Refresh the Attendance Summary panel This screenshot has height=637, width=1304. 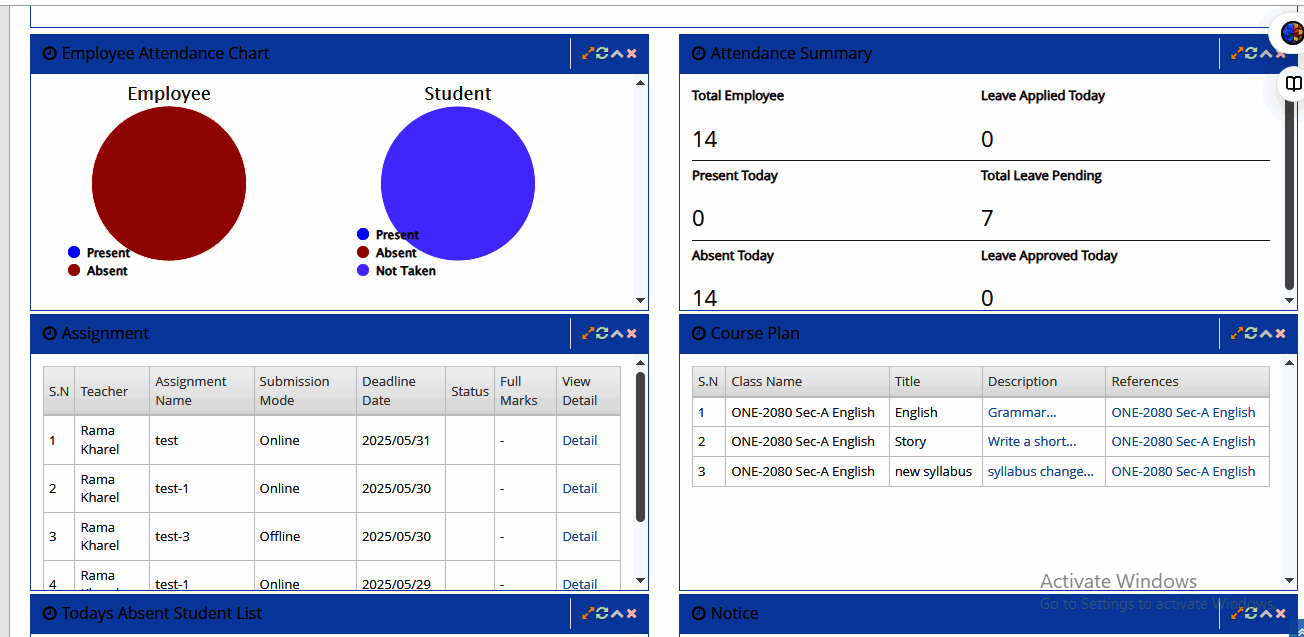click(x=1251, y=53)
